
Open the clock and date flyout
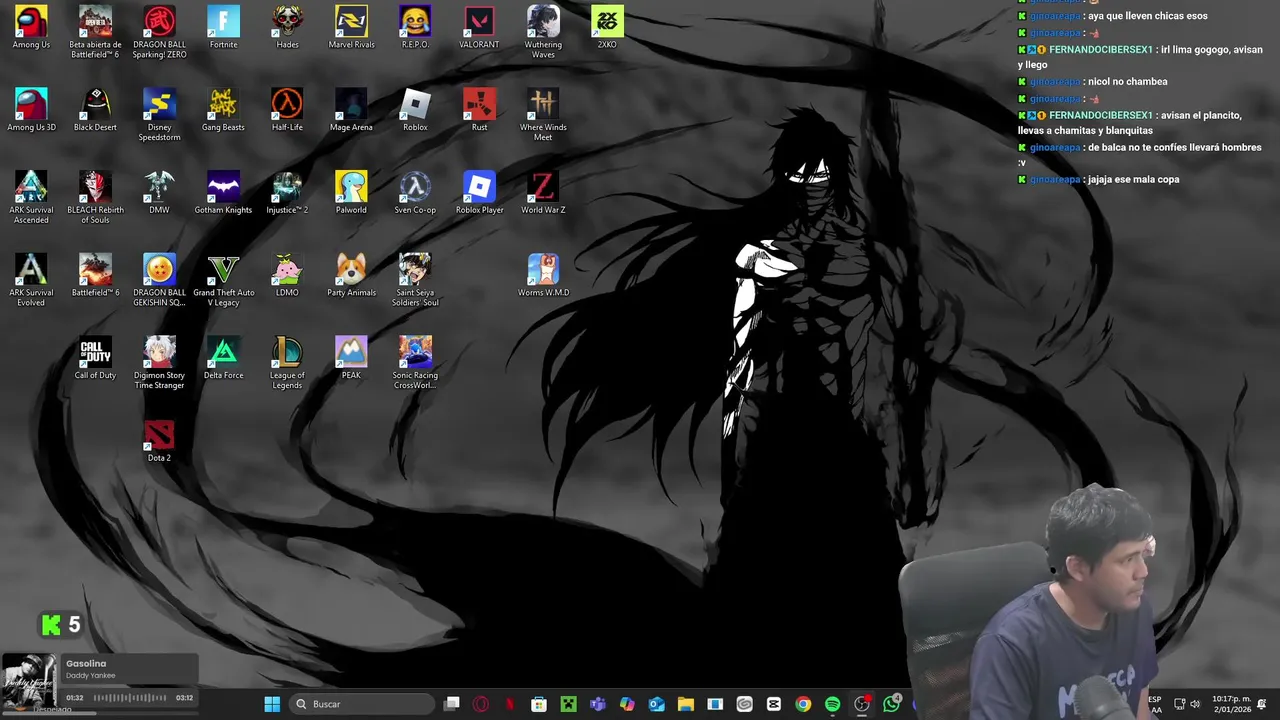tap(1231, 704)
